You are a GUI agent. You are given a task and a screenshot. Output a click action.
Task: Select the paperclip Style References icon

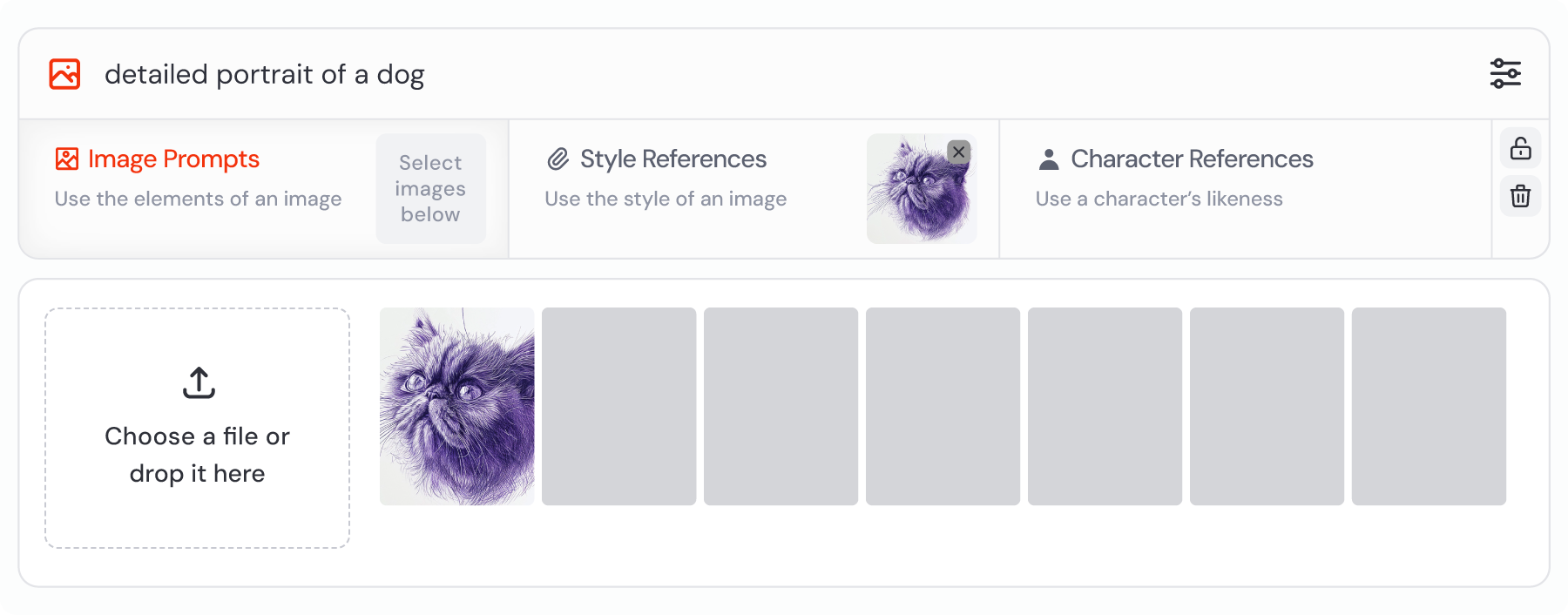[x=558, y=159]
